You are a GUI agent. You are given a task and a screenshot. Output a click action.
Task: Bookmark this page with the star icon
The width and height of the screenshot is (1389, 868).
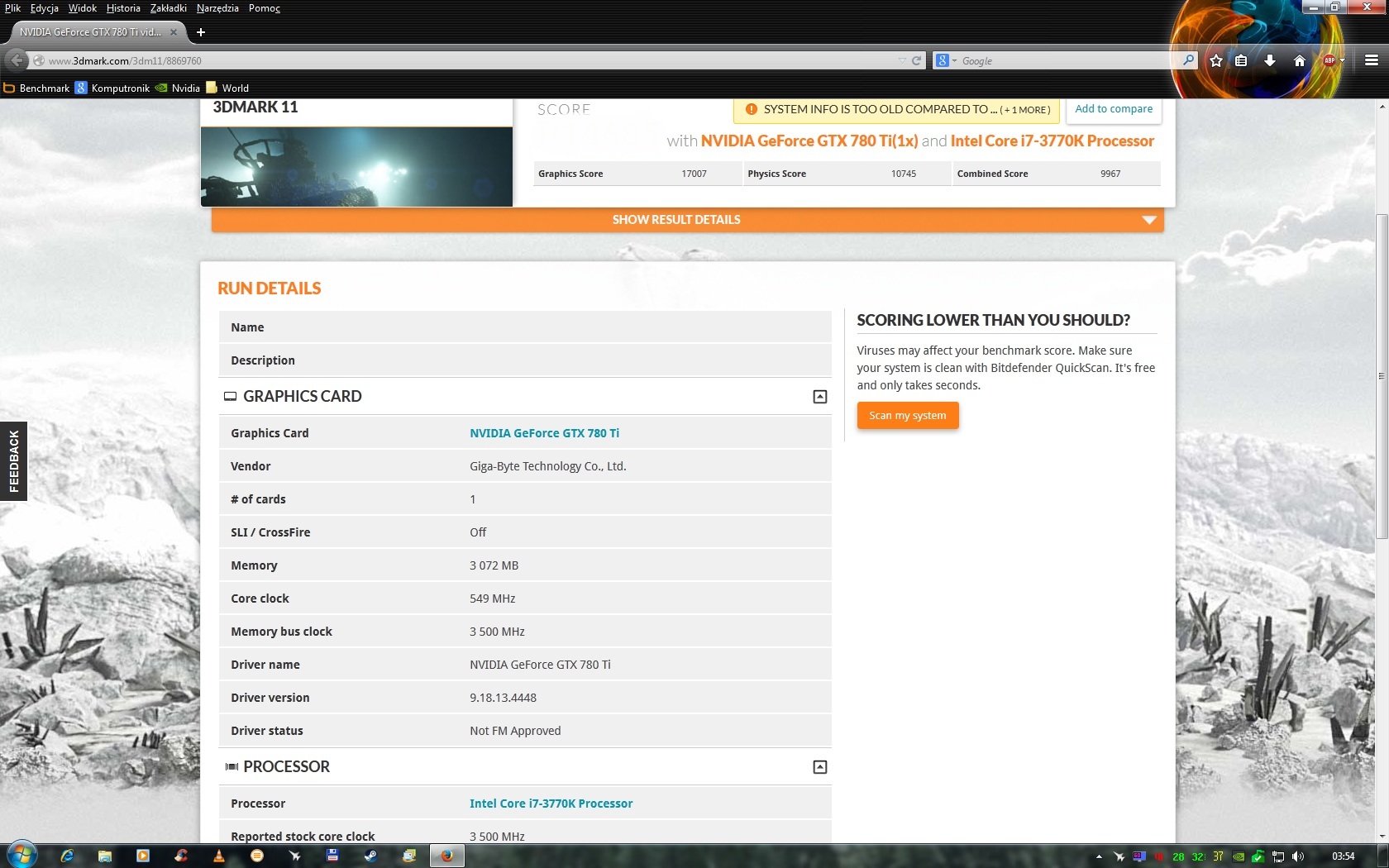[x=1215, y=60]
